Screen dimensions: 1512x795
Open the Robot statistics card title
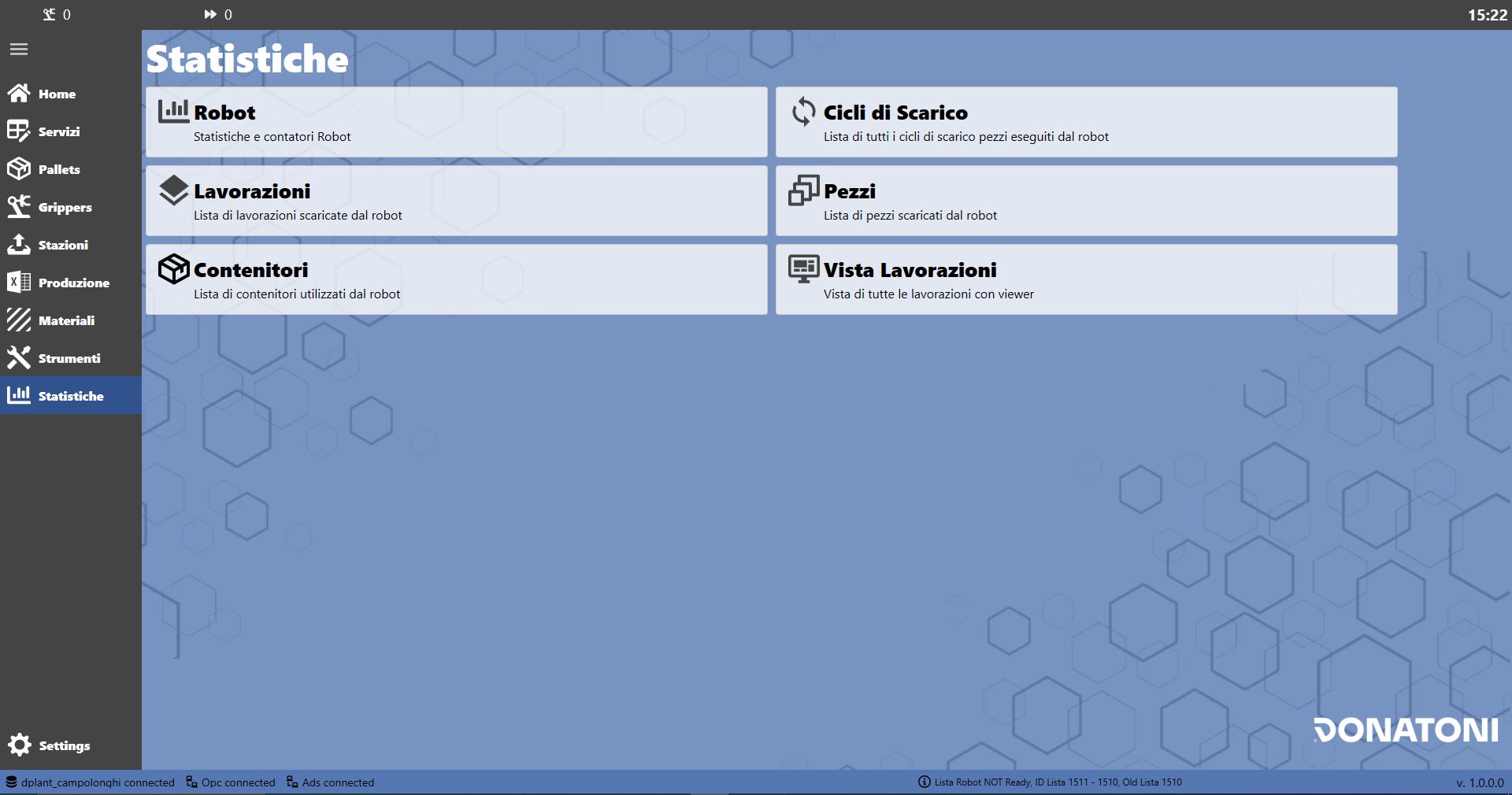pos(224,113)
